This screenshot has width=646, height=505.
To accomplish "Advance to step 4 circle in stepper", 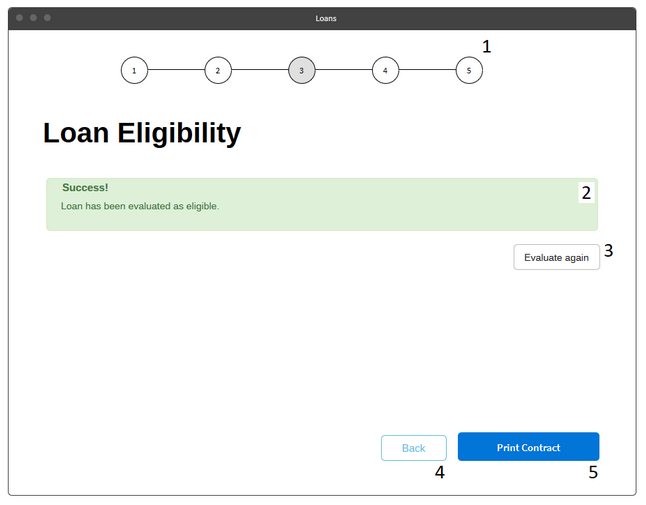I will pos(386,70).
